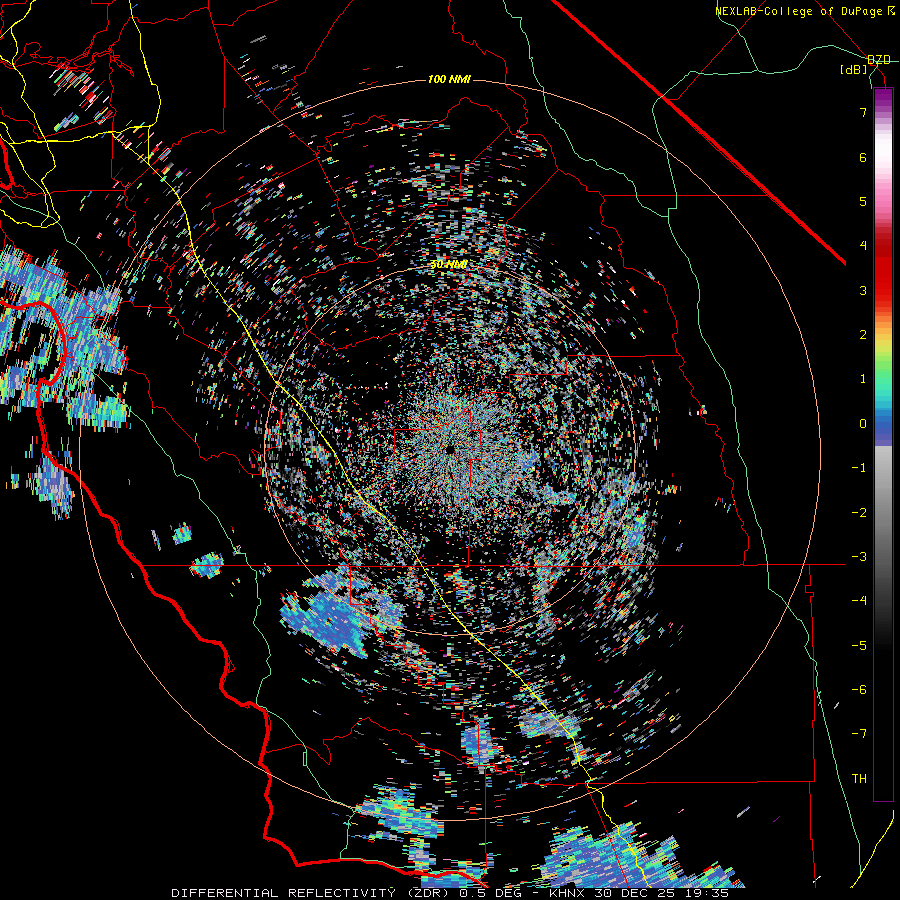Screen dimensions: 900x900
Task: Click the '-1' value on the ZDR scale
Action: click(859, 468)
